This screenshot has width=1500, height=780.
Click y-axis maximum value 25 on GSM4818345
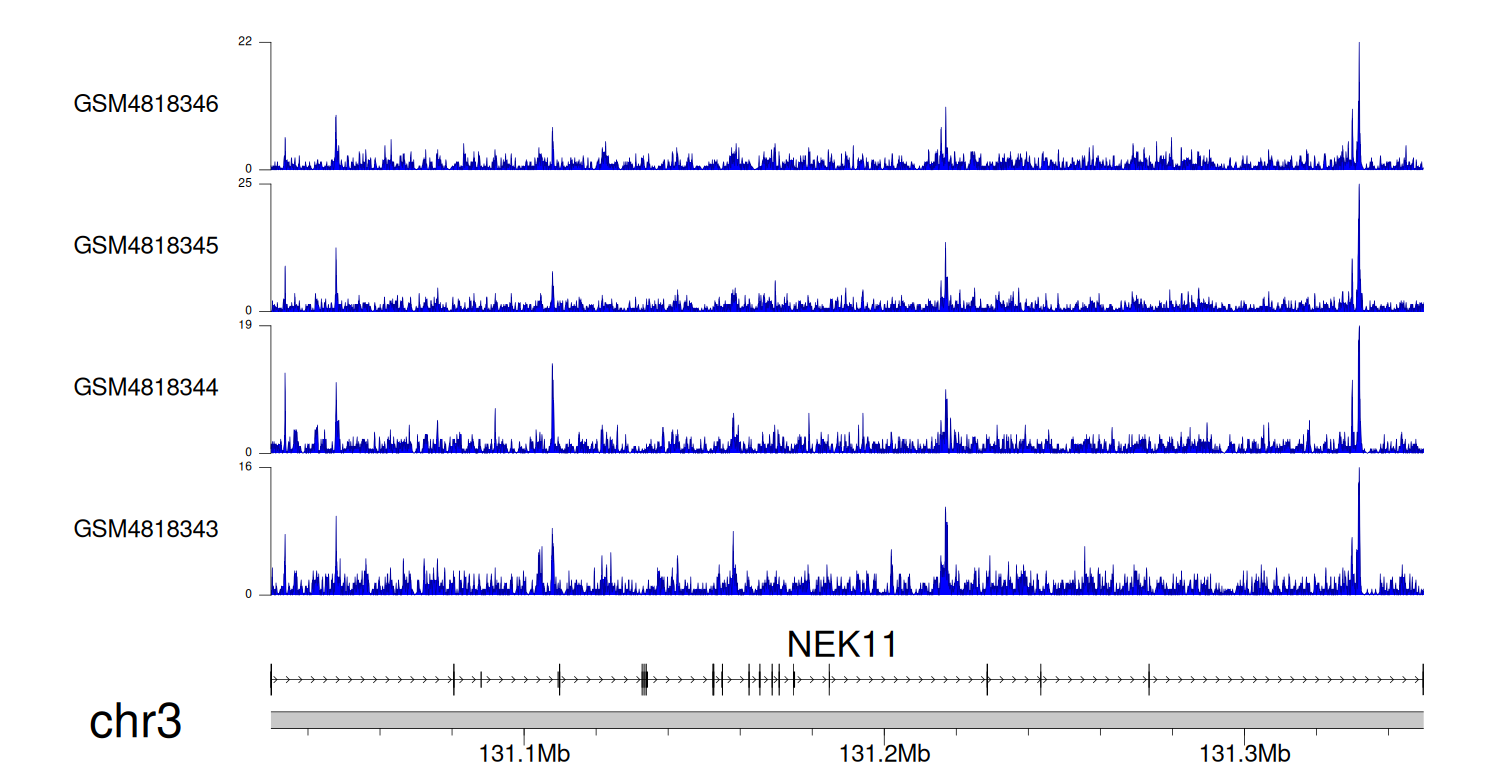coord(244,184)
